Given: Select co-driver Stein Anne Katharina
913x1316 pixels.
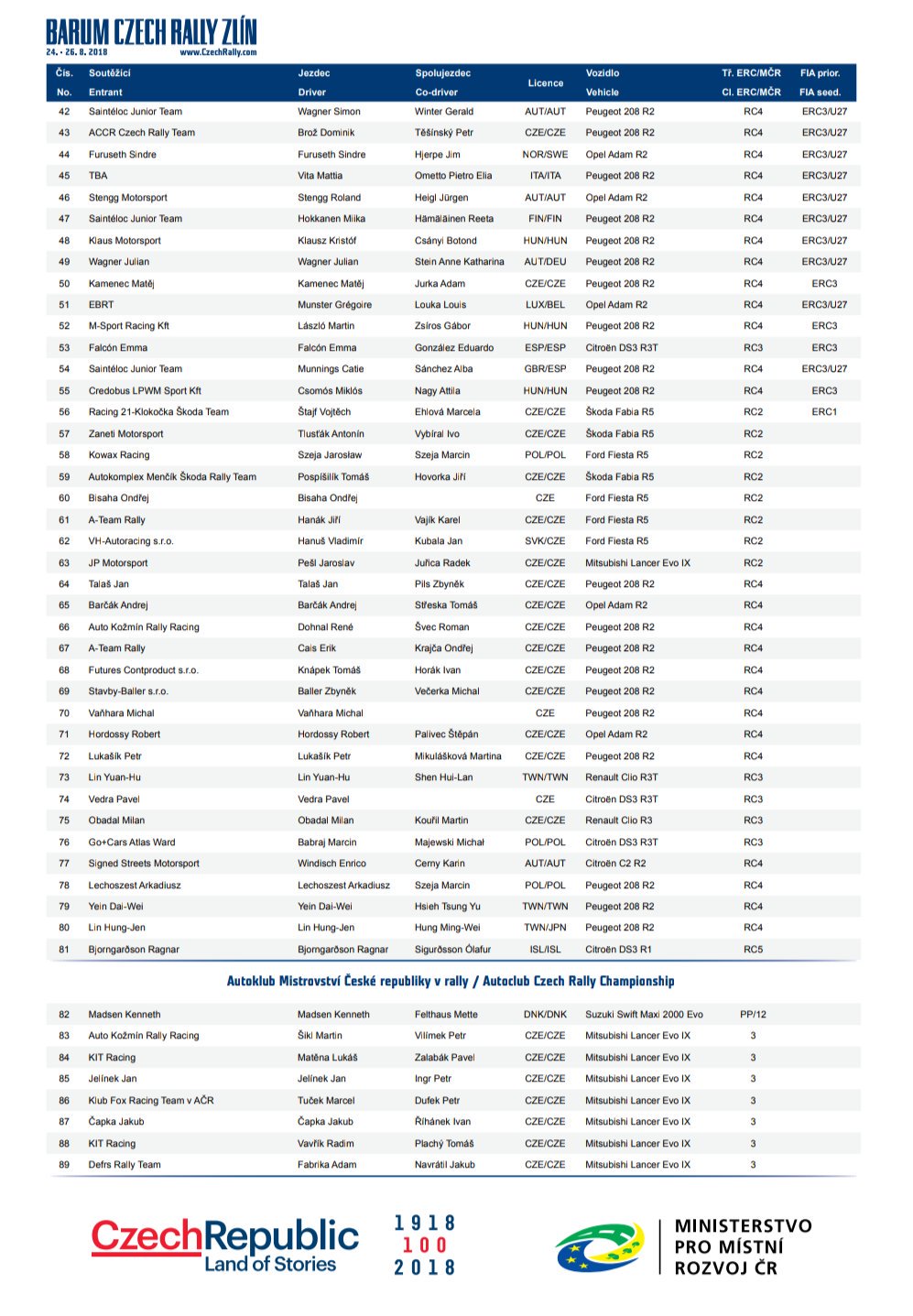Looking at the screenshot, I should (x=459, y=262).
